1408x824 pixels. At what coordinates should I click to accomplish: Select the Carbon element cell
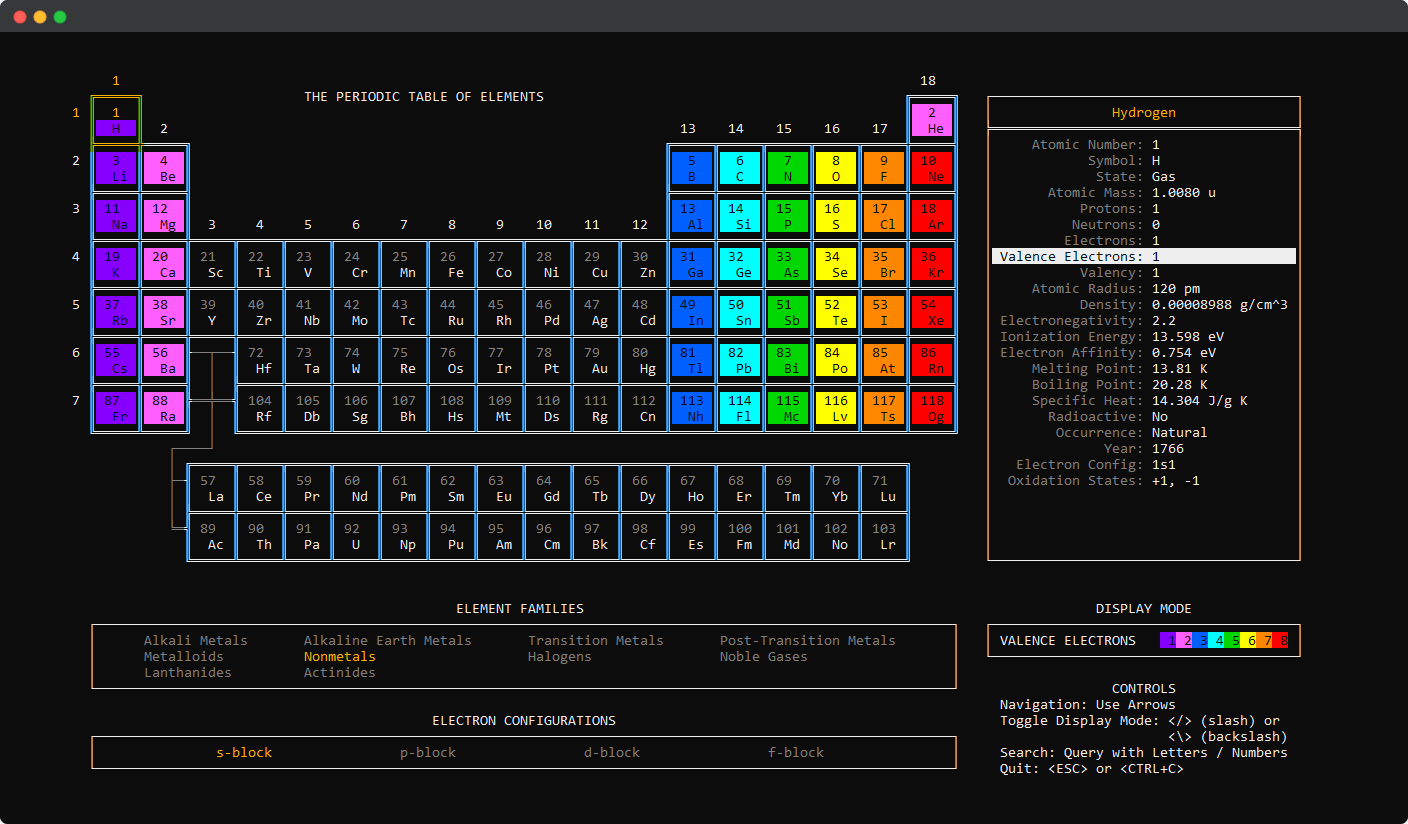click(x=740, y=169)
